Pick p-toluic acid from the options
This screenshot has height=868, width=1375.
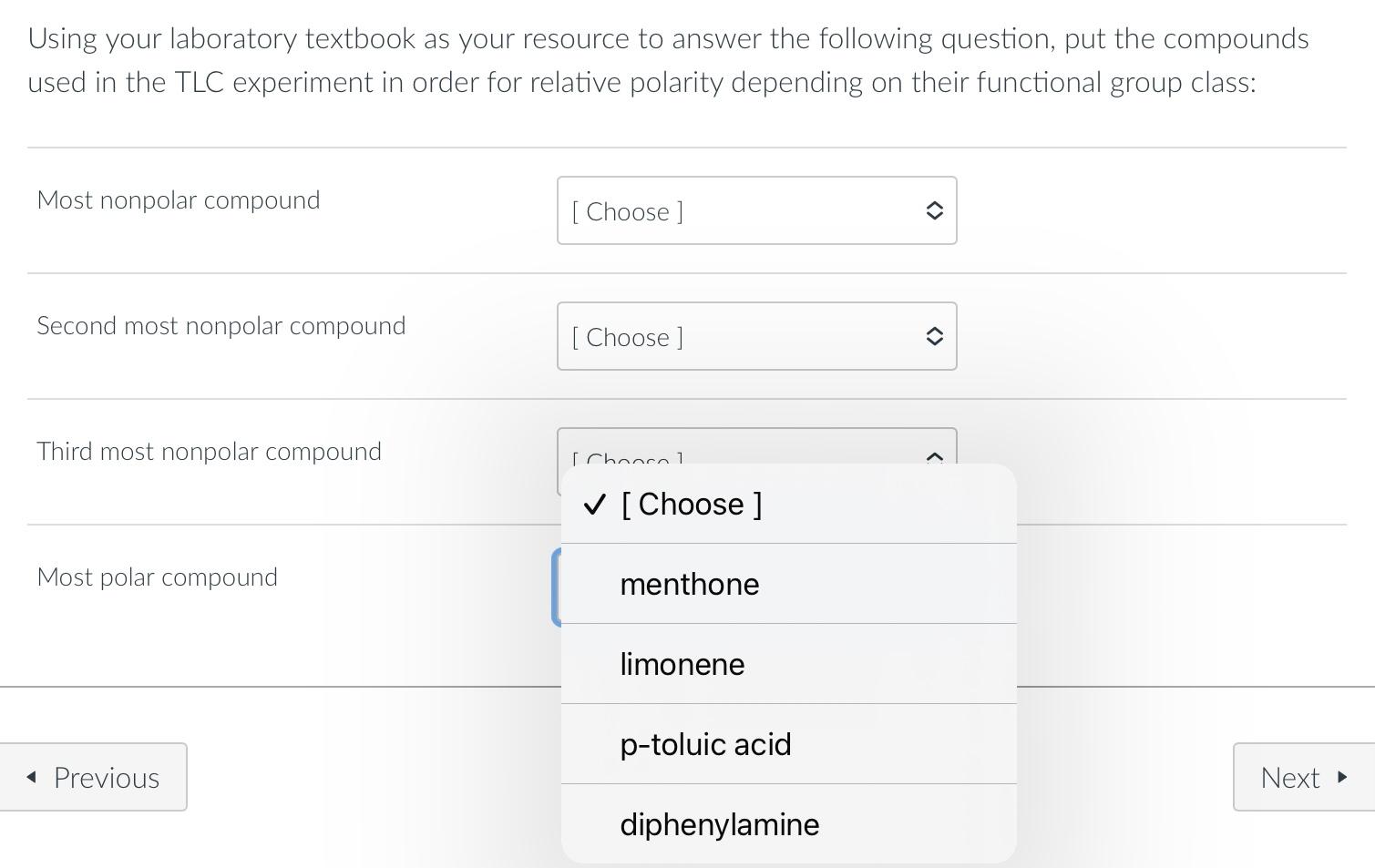point(705,744)
